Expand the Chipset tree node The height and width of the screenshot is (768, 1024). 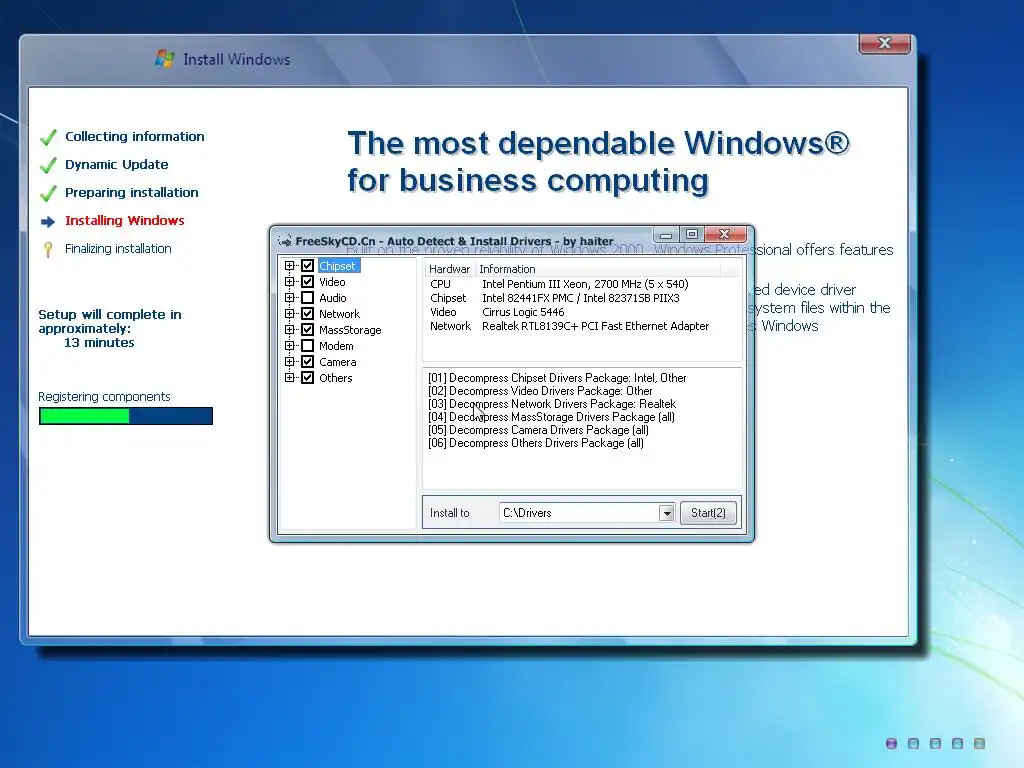coord(289,266)
